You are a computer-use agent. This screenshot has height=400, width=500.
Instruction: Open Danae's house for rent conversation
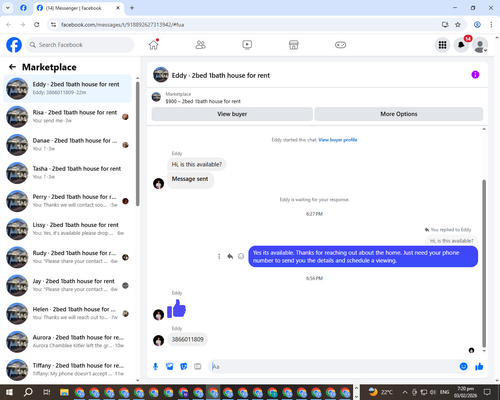[x=67, y=145]
